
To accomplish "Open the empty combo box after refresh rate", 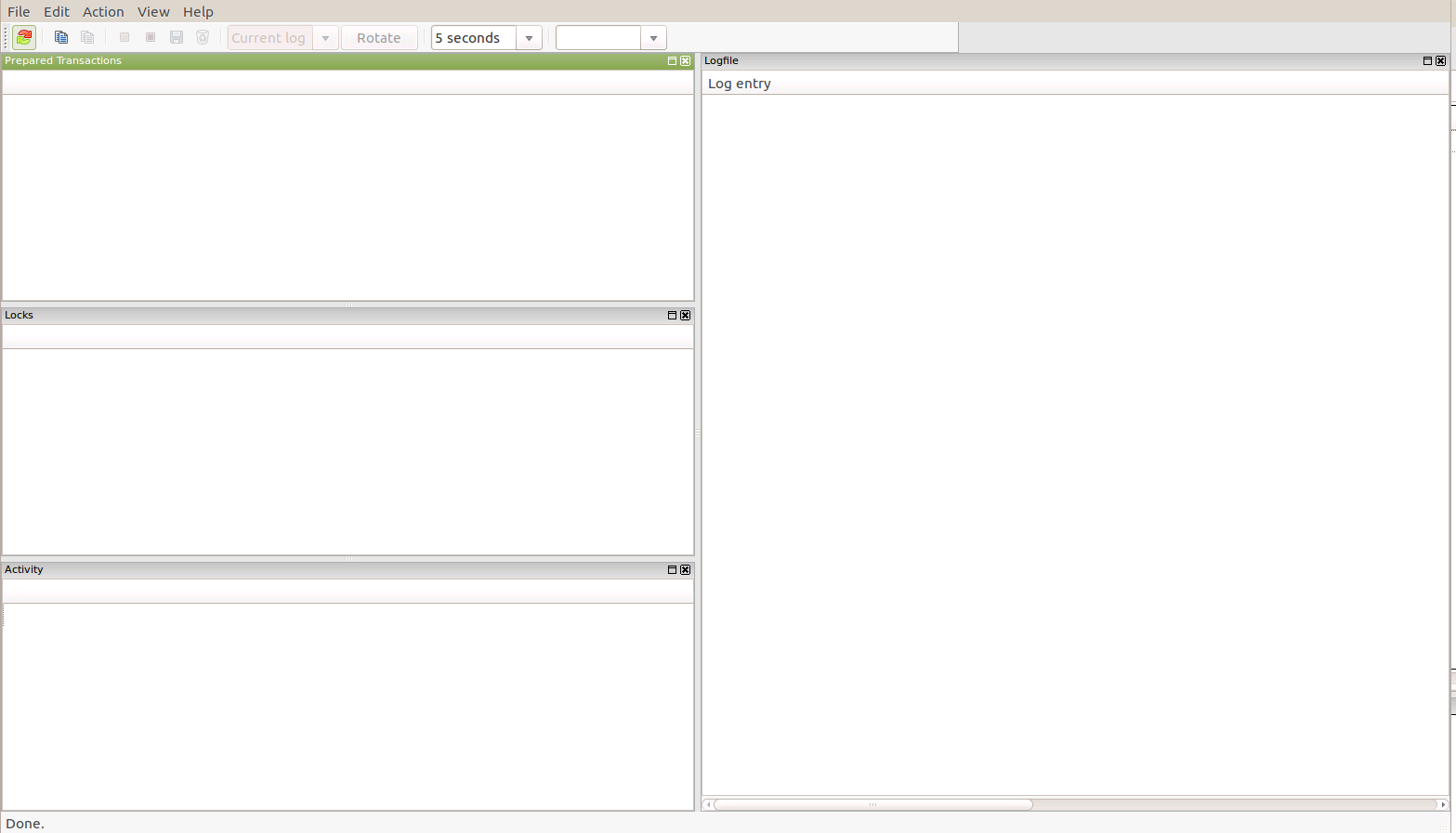I will tap(653, 38).
